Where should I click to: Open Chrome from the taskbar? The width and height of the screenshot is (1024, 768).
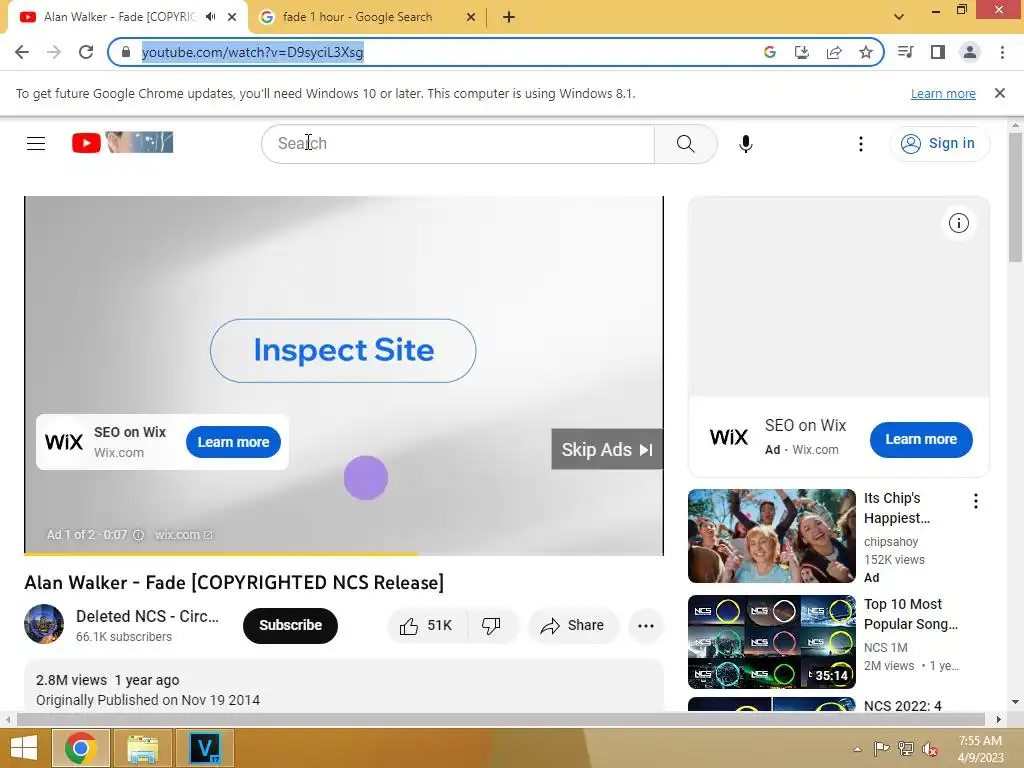click(x=81, y=748)
